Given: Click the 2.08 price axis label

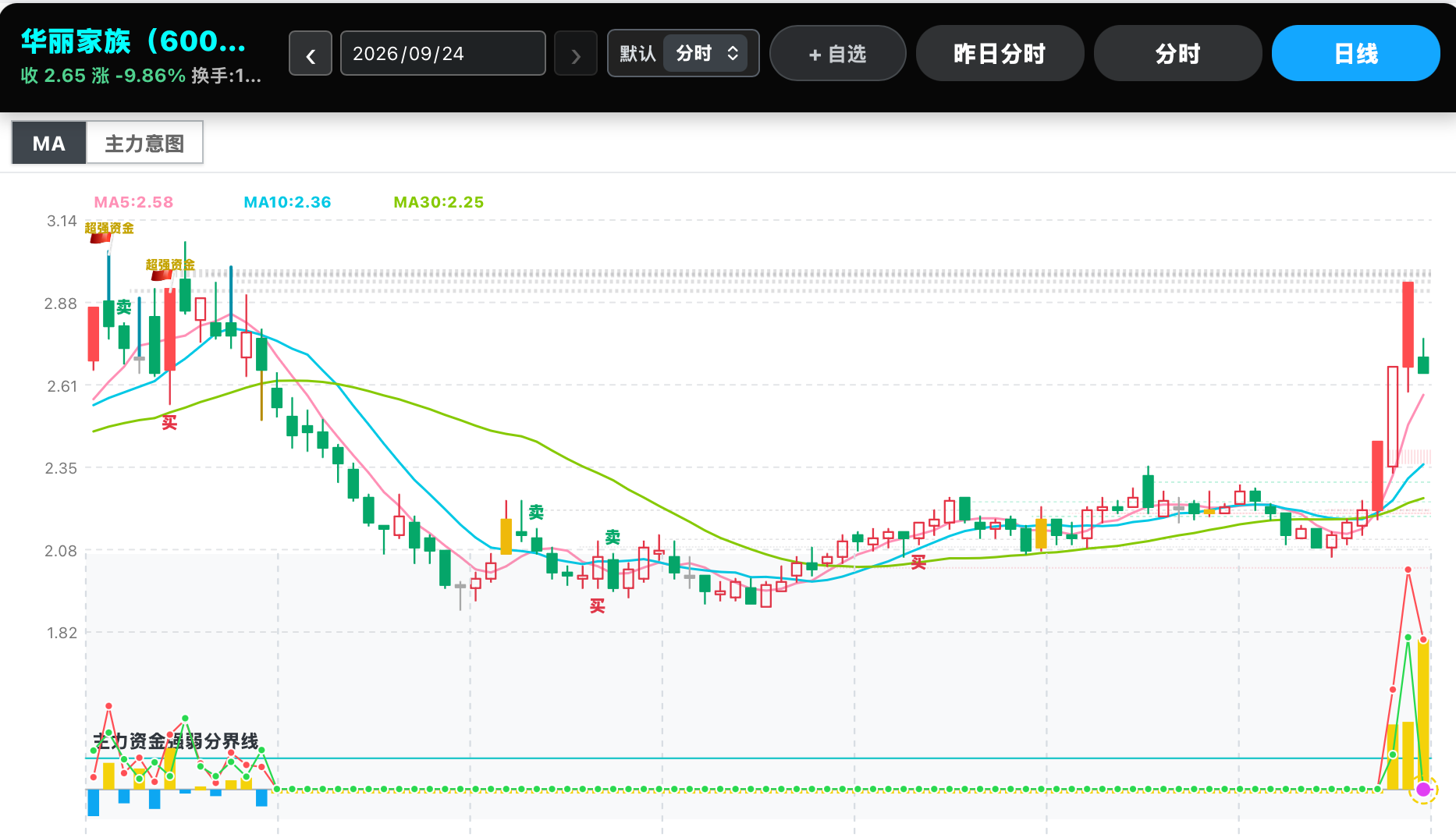Looking at the screenshot, I should (61, 551).
